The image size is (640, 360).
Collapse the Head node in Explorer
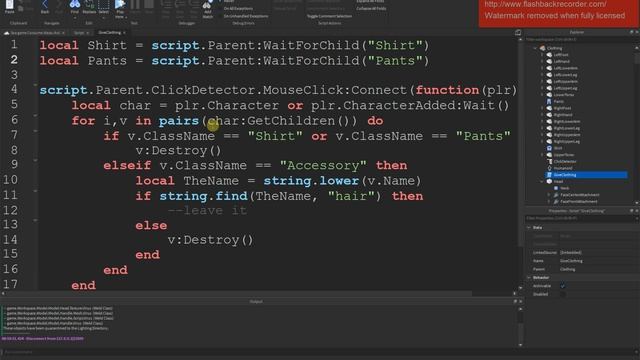click(x=542, y=182)
